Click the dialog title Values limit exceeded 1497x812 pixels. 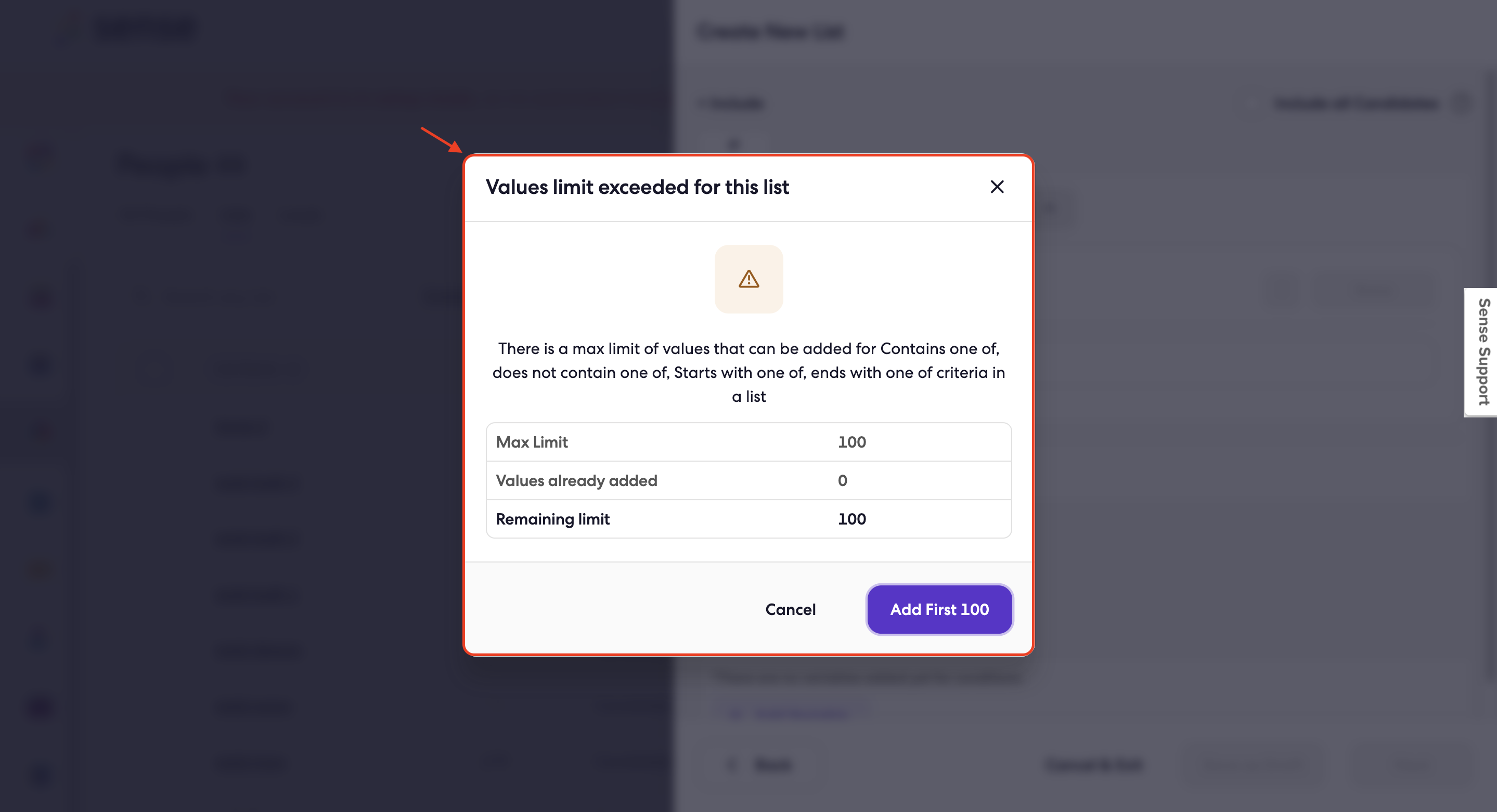tap(638, 187)
